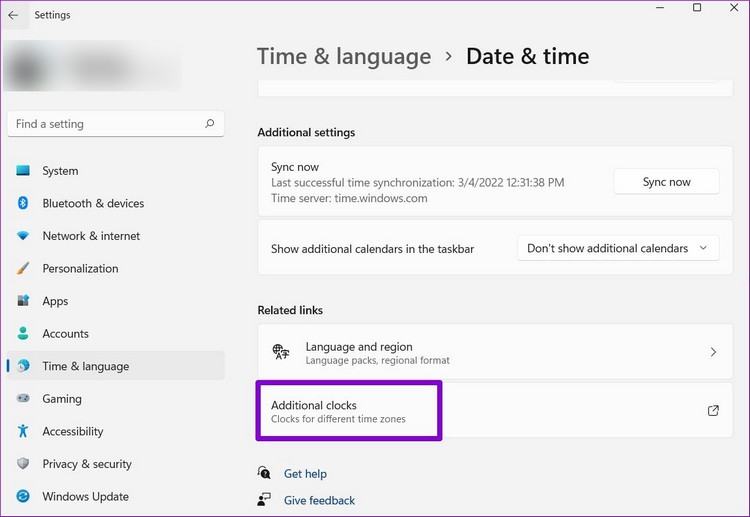Click the search magnifier icon
Viewport: 750px width, 517px height.
point(209,124)
